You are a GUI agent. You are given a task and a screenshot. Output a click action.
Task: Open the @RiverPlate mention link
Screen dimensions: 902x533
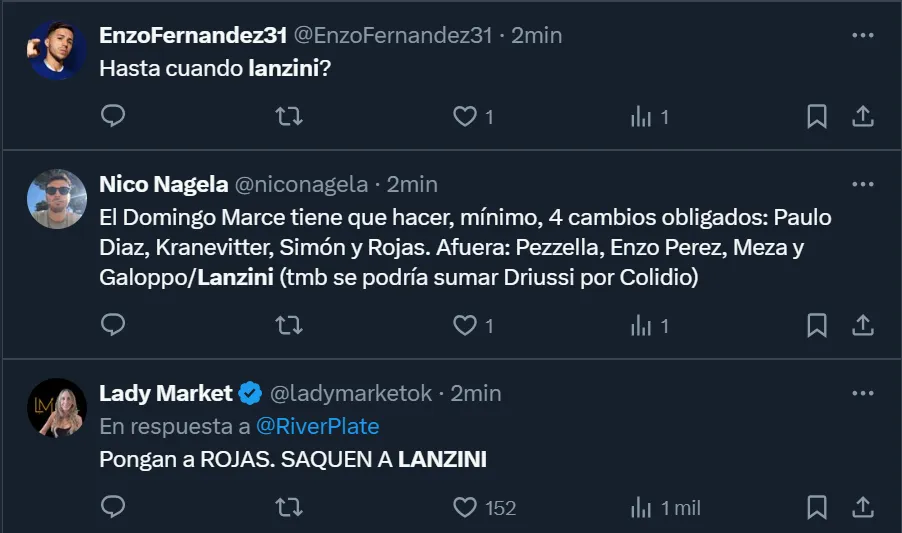[318, 426]
